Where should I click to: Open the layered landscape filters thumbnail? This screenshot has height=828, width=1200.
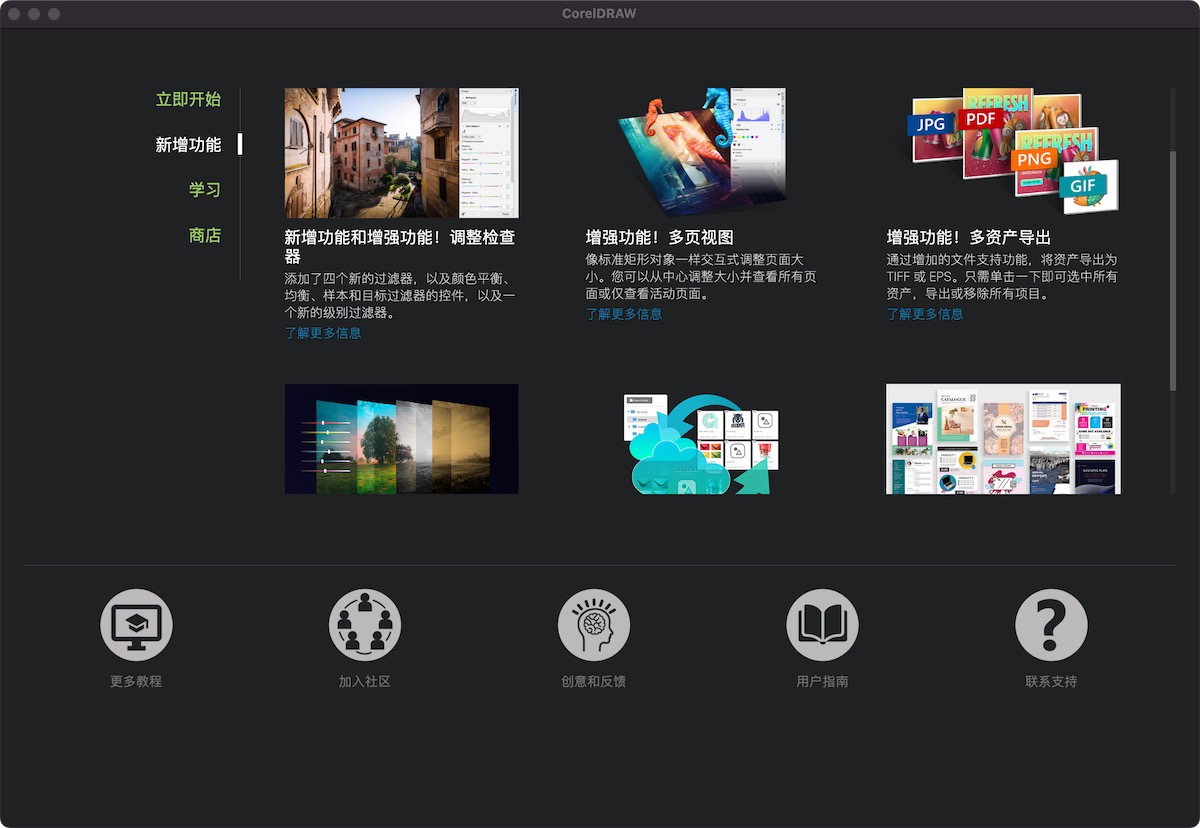pos(401,439)
